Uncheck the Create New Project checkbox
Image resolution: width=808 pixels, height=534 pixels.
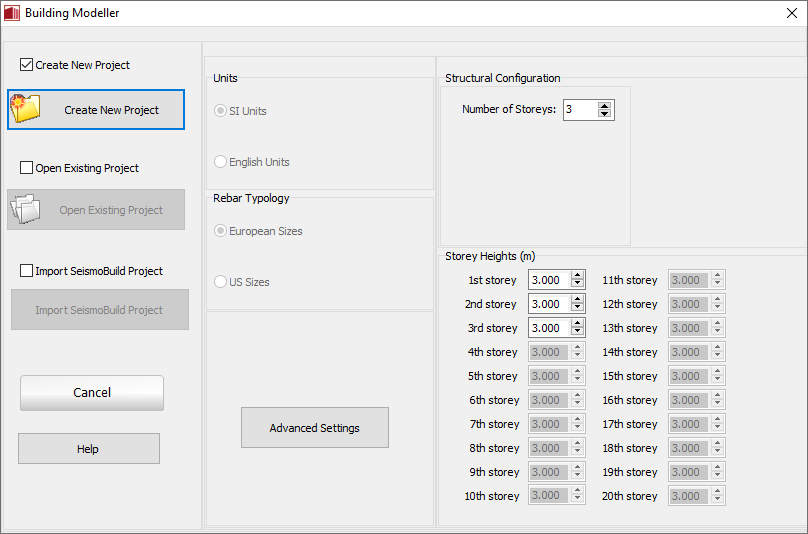pyautogui.click(x=27, y=65)
